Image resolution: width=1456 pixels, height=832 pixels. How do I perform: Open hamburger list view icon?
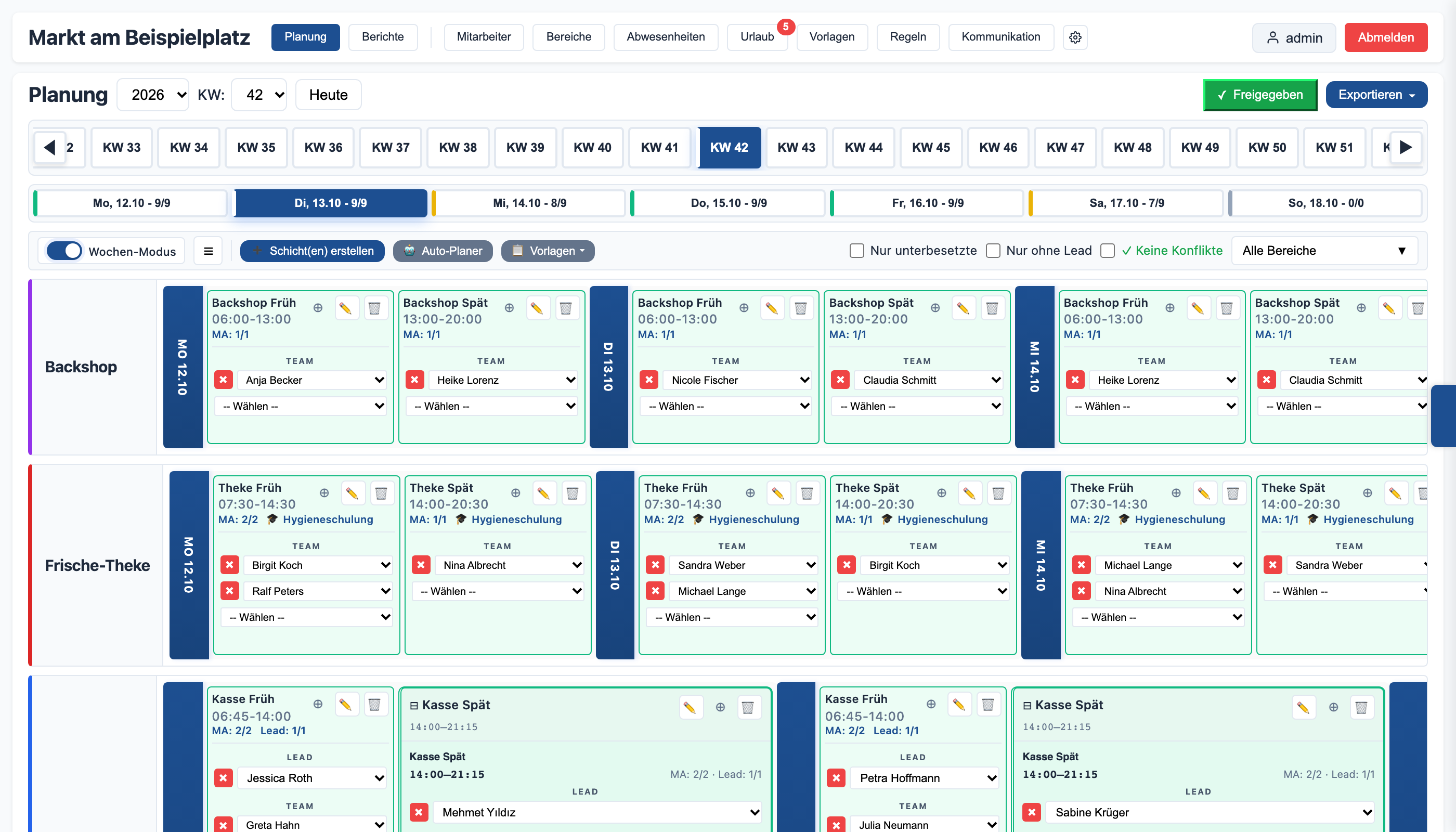[208, 251]
